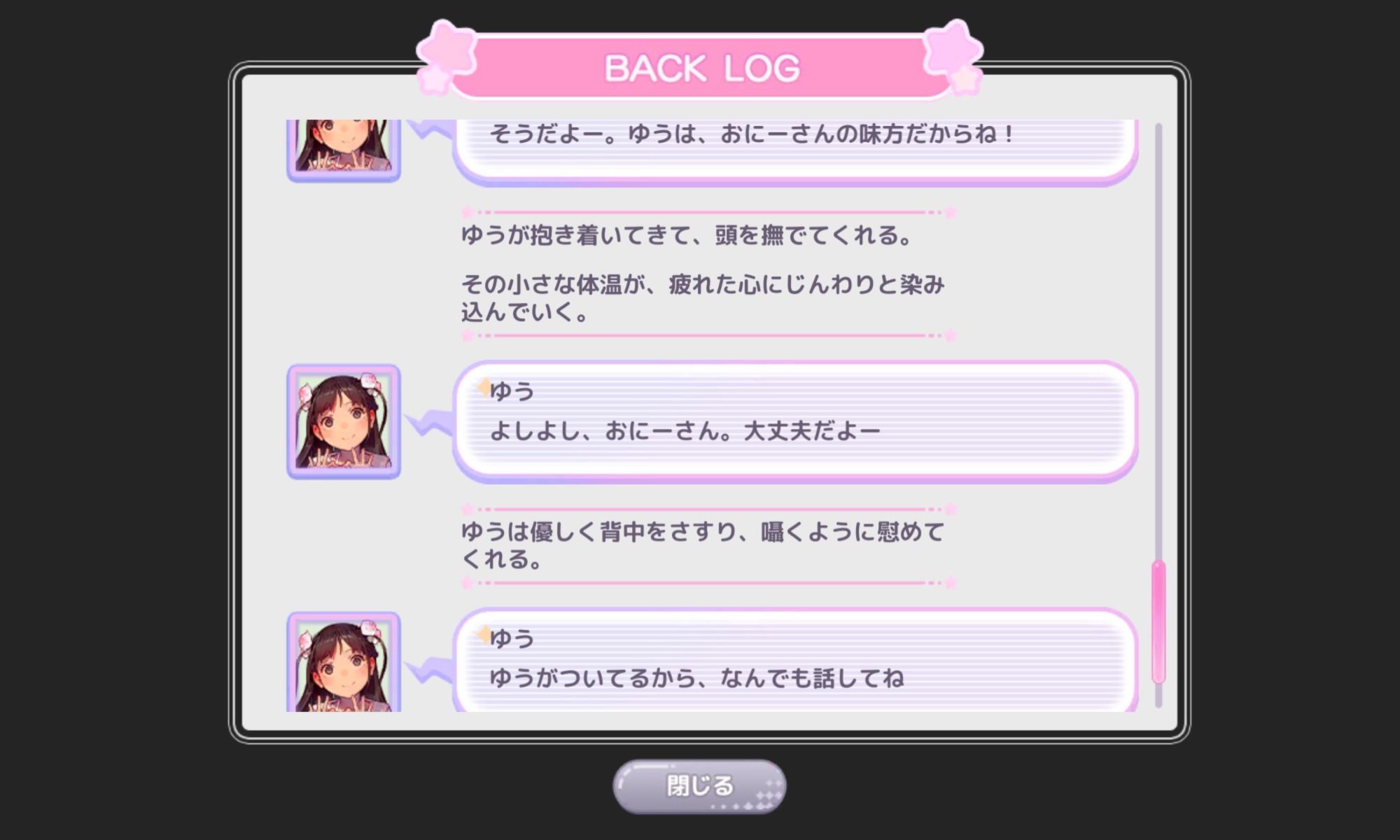Tap the sparkle icon in the ゆうがついてるから bubble
This screenshot has height=840, width=1400.
pyautogui.click(x=484, y=634)
